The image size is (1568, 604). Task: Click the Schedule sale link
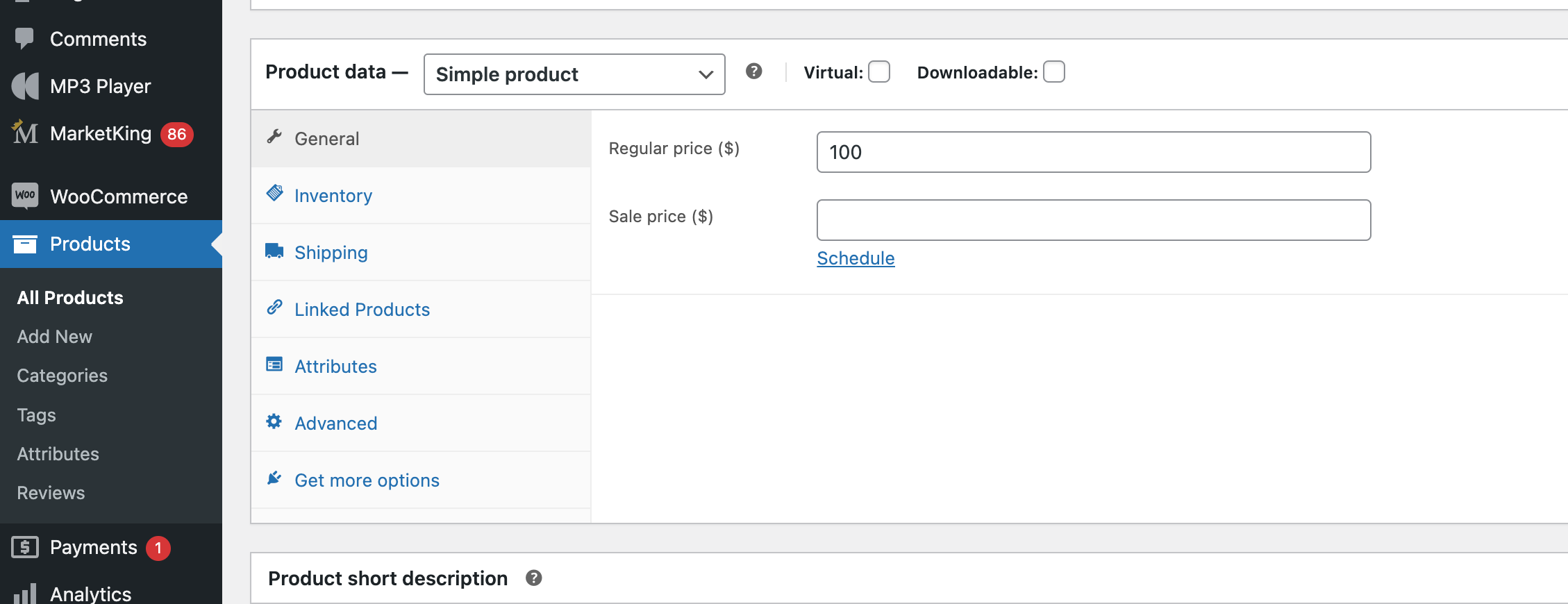tap(856, 258)
